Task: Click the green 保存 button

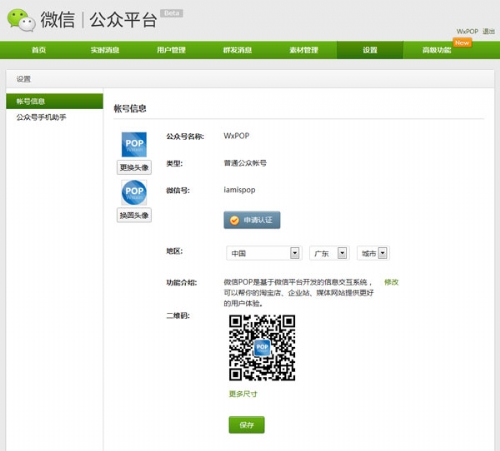Action: coord(247,425)
